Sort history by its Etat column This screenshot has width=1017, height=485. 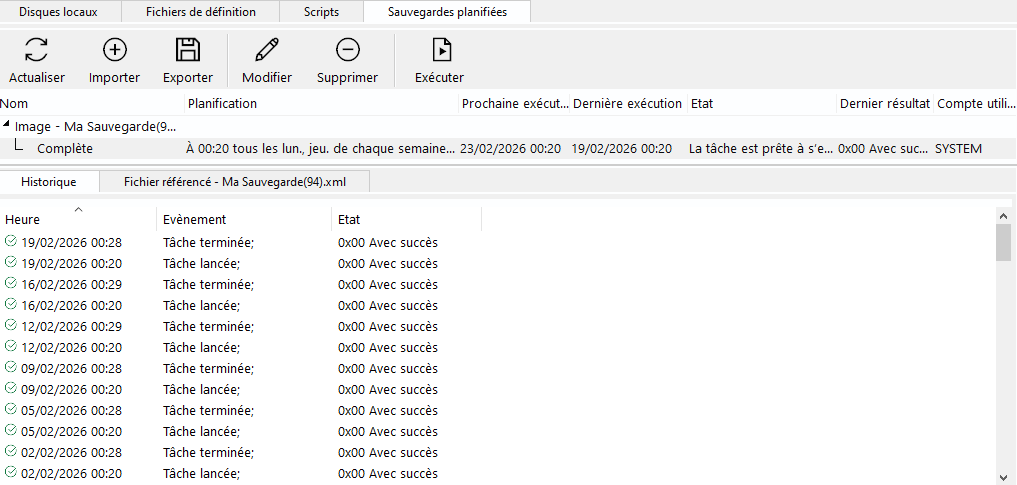point(406,219)
